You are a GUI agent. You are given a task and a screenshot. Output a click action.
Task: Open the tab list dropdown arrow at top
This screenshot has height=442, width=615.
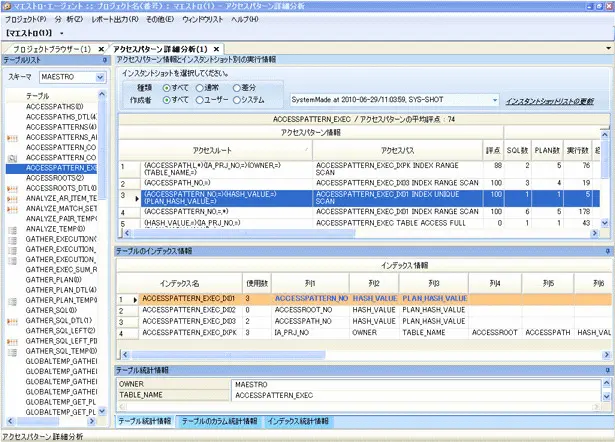[608, 49]
